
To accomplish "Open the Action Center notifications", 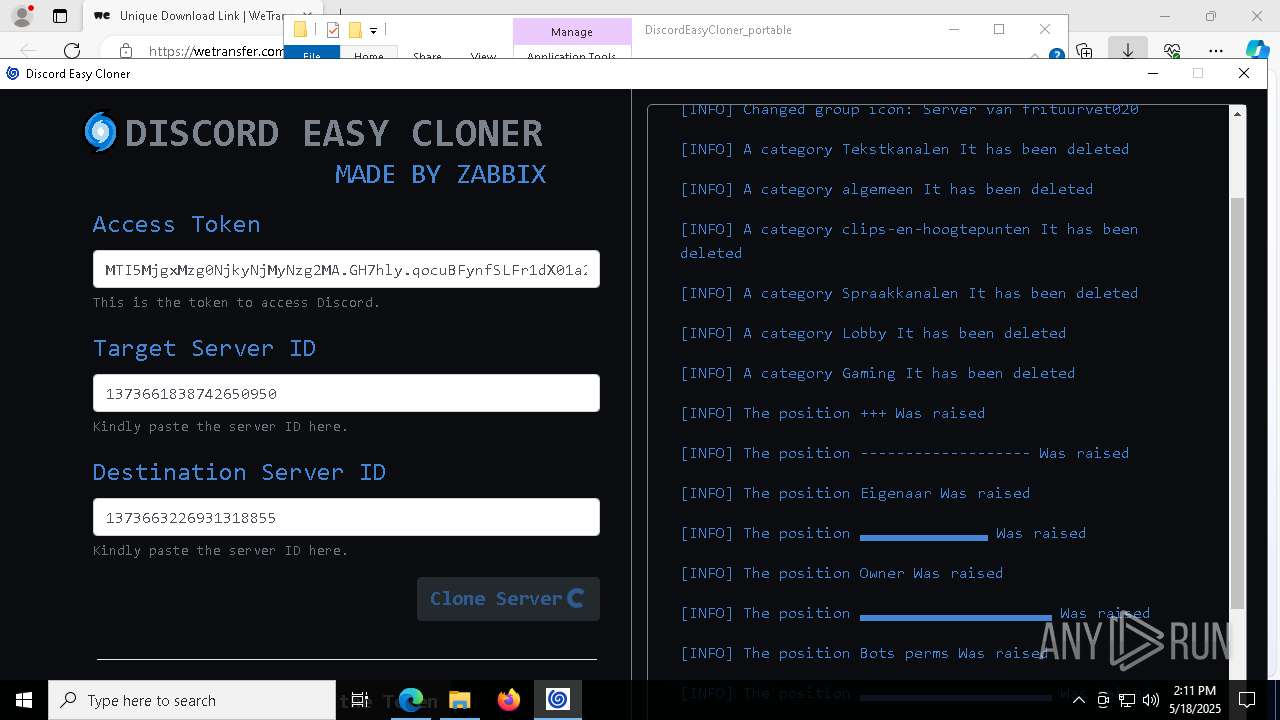I will [x=1247, y=700].
